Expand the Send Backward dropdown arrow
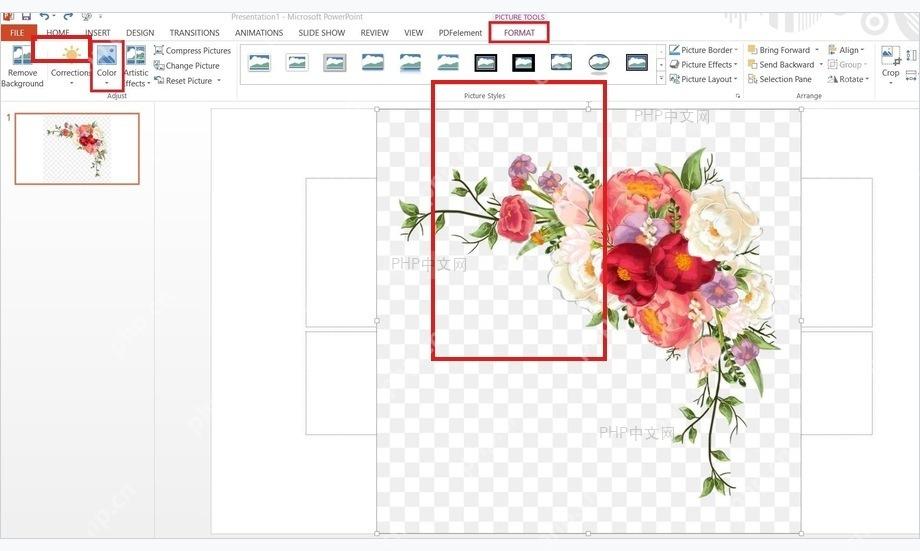The height and width of the screenshot is (551, 920). pyautogui.click(x=821, y=65)
